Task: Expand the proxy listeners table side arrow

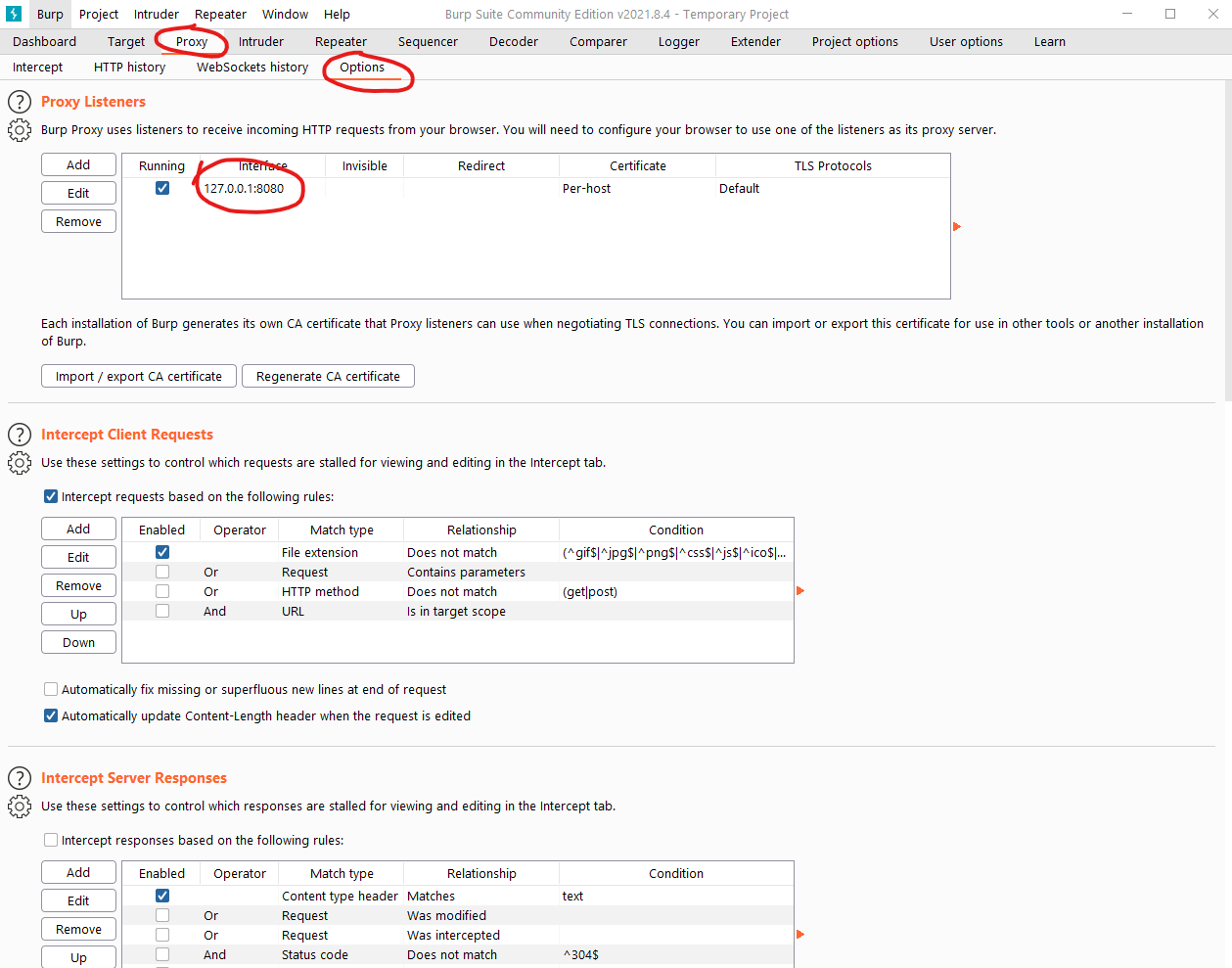Action: (x=957, y=227)
